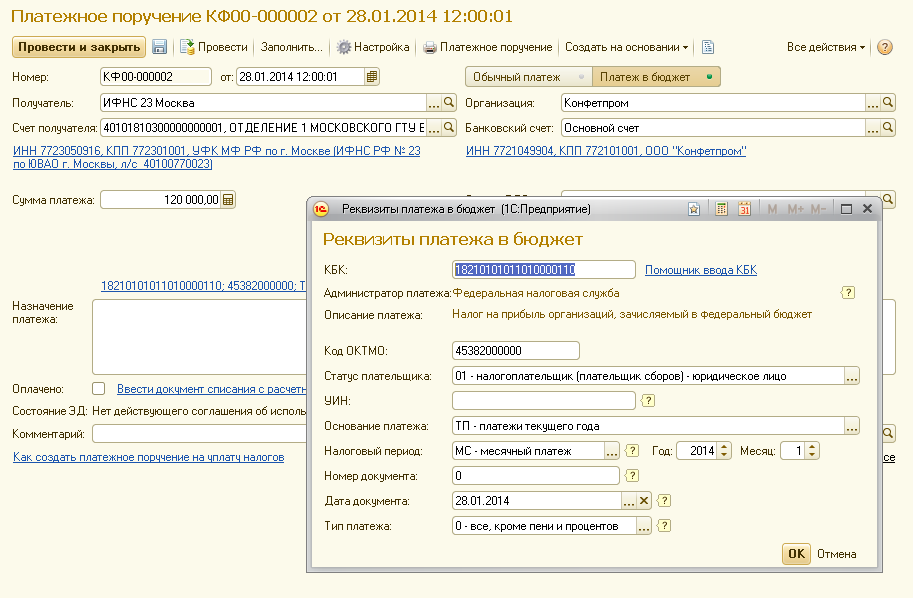Click the M- memory button in dialog titlebar
The height and width of the screenshot is (598, 913).
coord(818,209)
